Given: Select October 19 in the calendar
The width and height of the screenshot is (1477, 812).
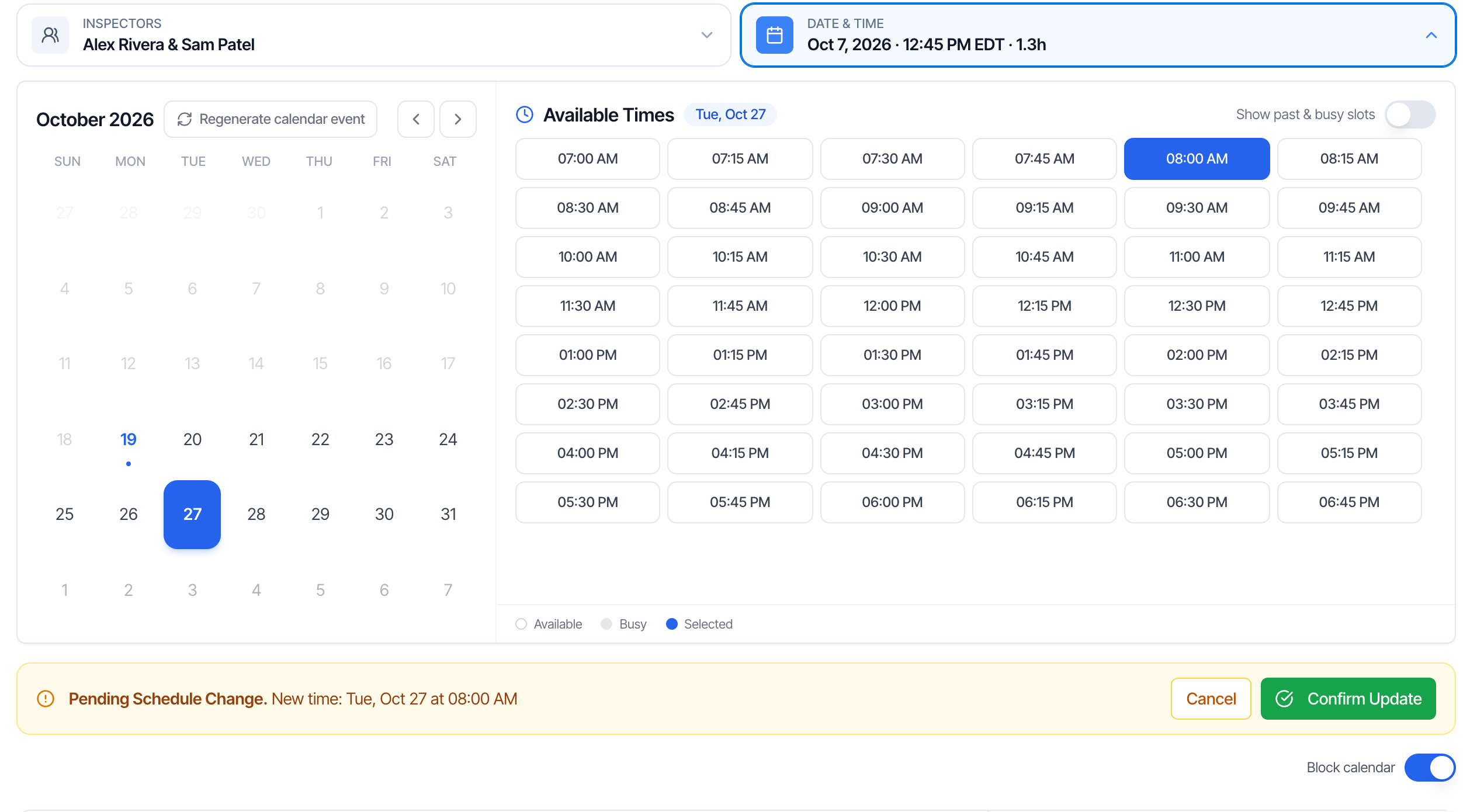Looking at the screenshot, I should pyautogui.click(x=129, y=439).
